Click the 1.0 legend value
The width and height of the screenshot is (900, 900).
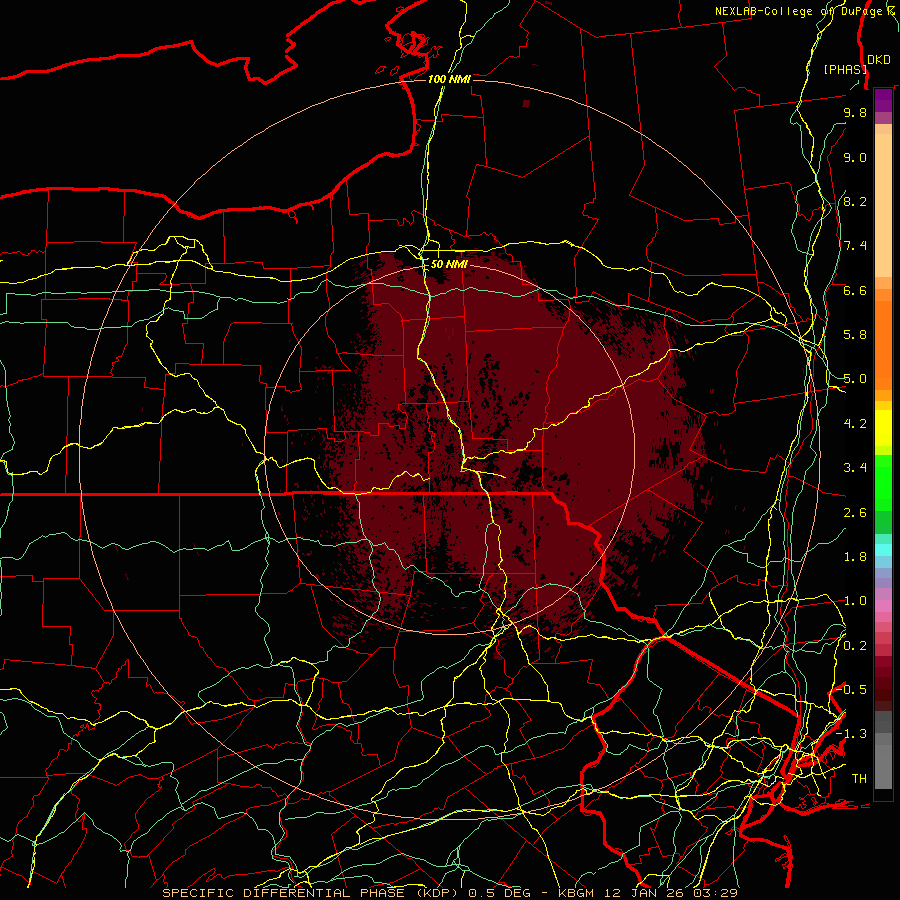click(x=855, y=601)
